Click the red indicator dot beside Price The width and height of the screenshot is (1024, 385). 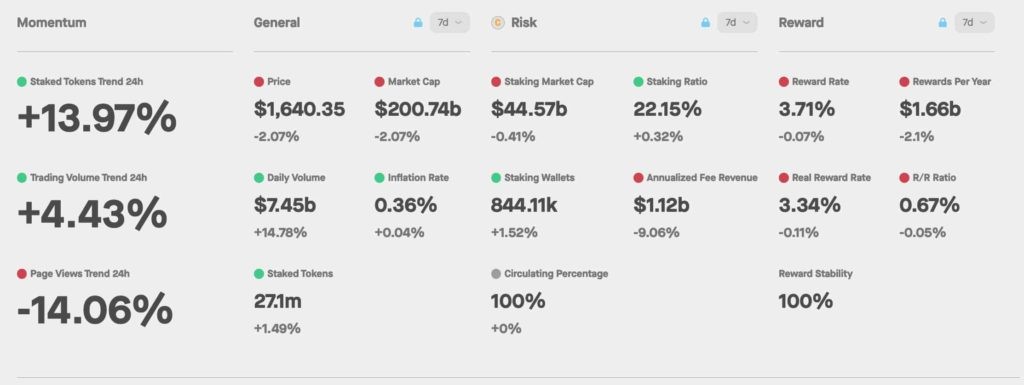[x=259, y=82]
